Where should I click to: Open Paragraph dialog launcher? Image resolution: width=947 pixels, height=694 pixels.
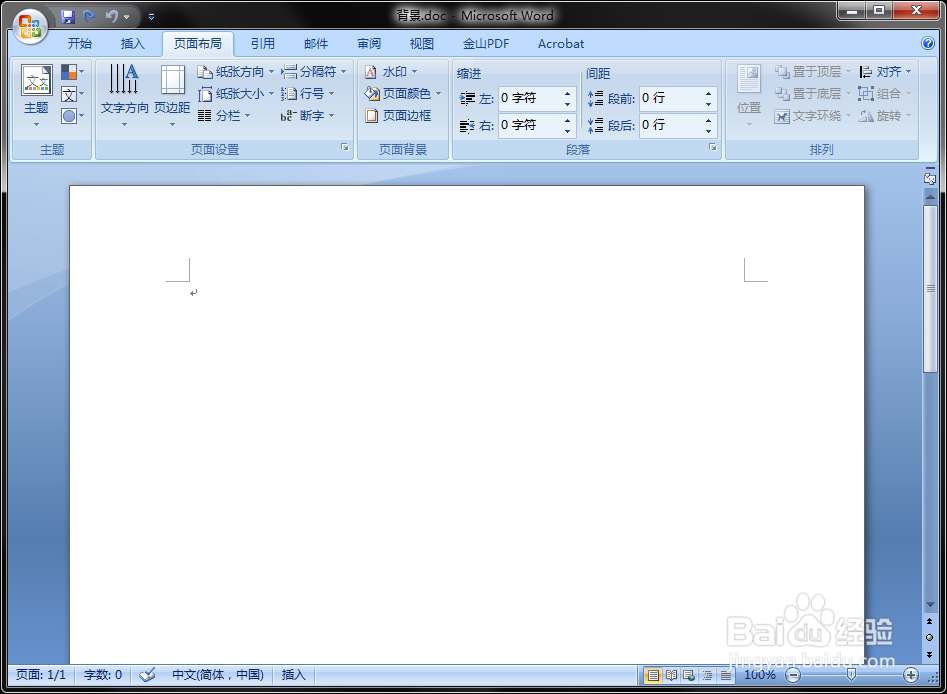point(713,147)
